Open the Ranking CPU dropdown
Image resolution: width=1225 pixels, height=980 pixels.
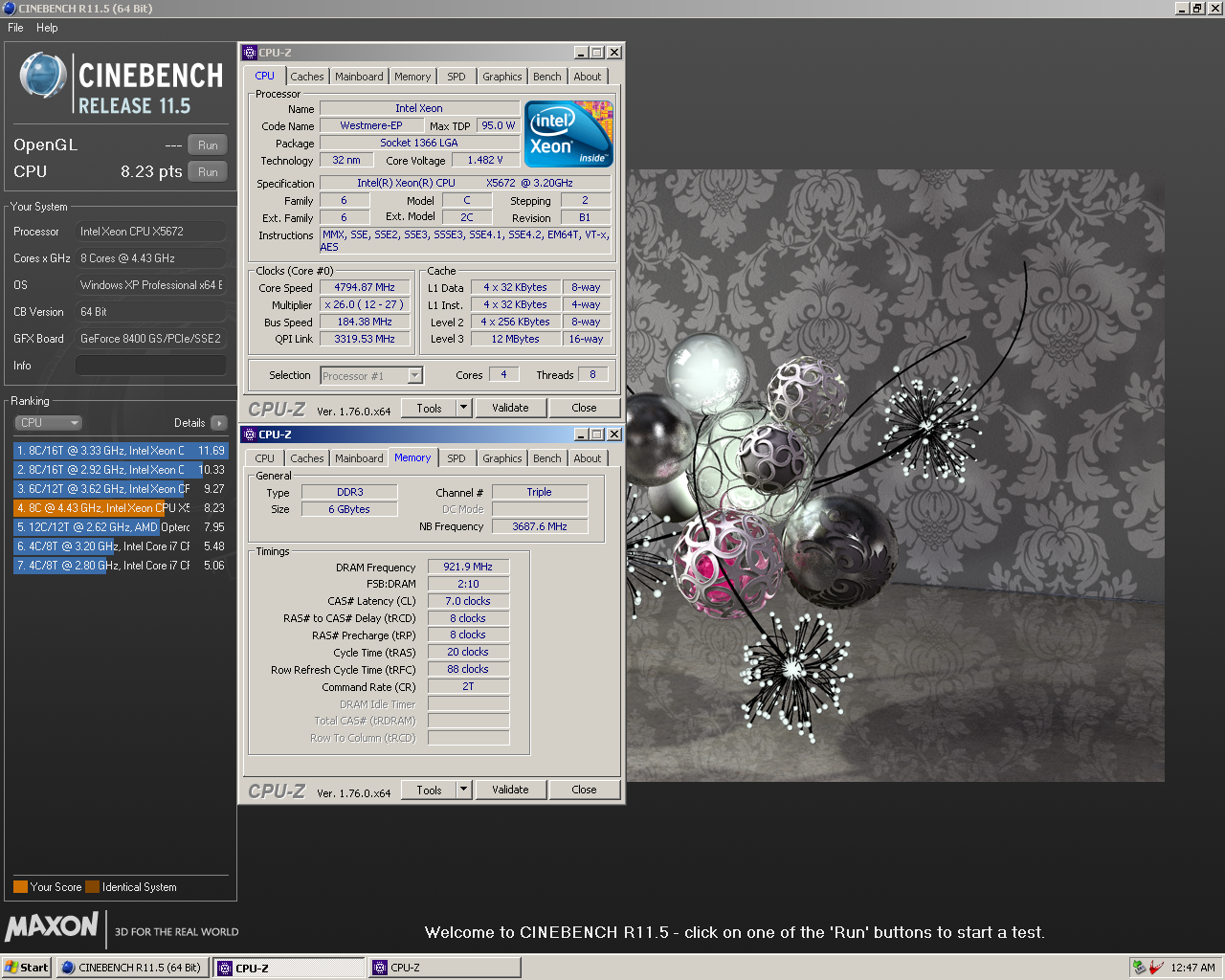click(48, 423)
